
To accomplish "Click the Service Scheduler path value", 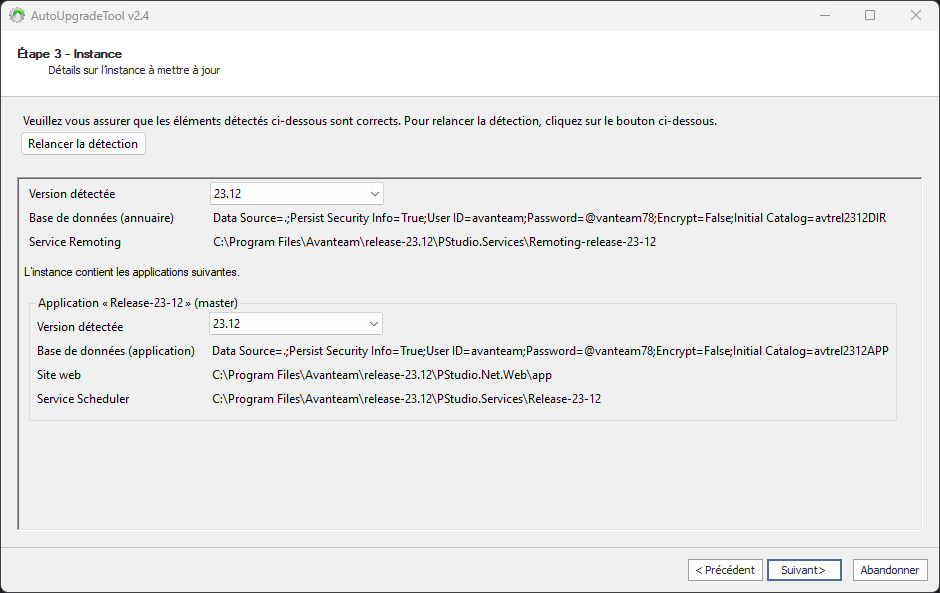I will pyautogui.click(x=406, y=399).
